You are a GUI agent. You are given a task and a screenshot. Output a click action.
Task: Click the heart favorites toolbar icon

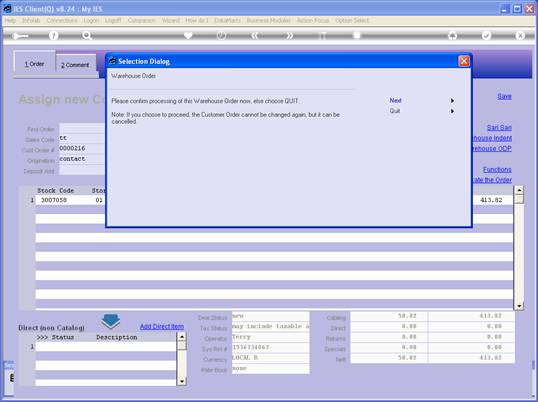[188, 35]
